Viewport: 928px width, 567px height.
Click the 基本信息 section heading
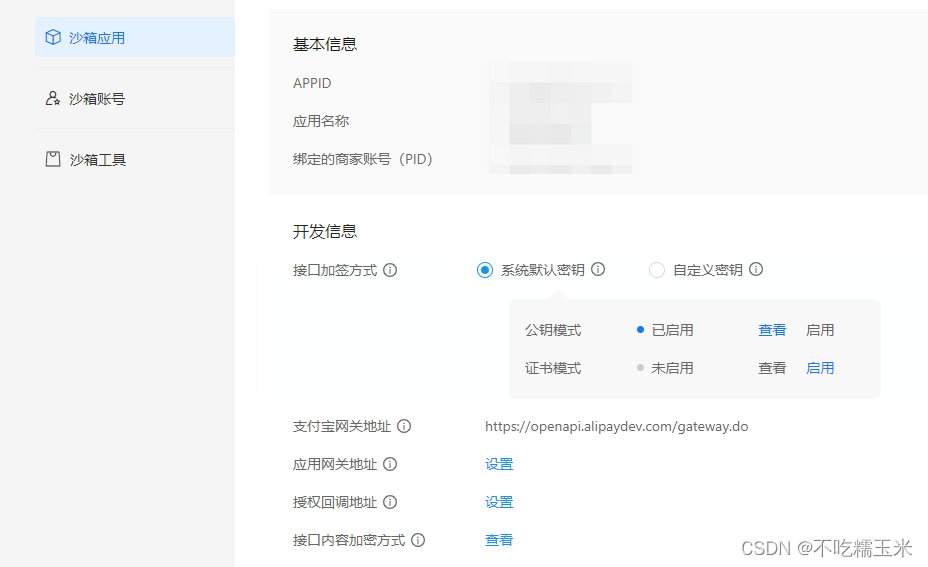[325, 44]
